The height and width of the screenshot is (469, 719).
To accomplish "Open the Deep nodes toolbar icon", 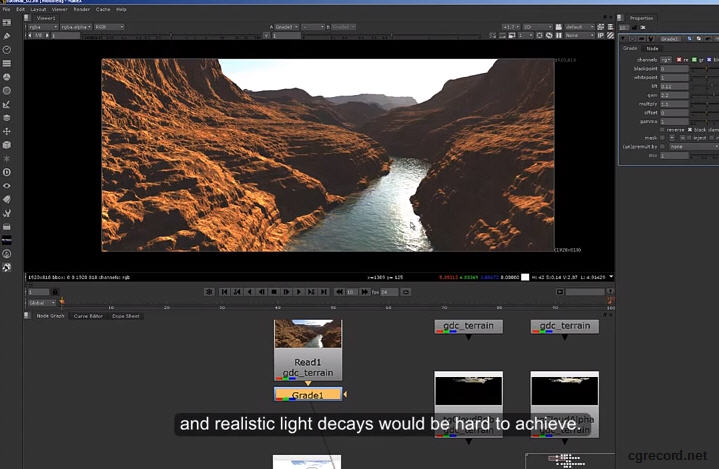I will click(7, 172).
